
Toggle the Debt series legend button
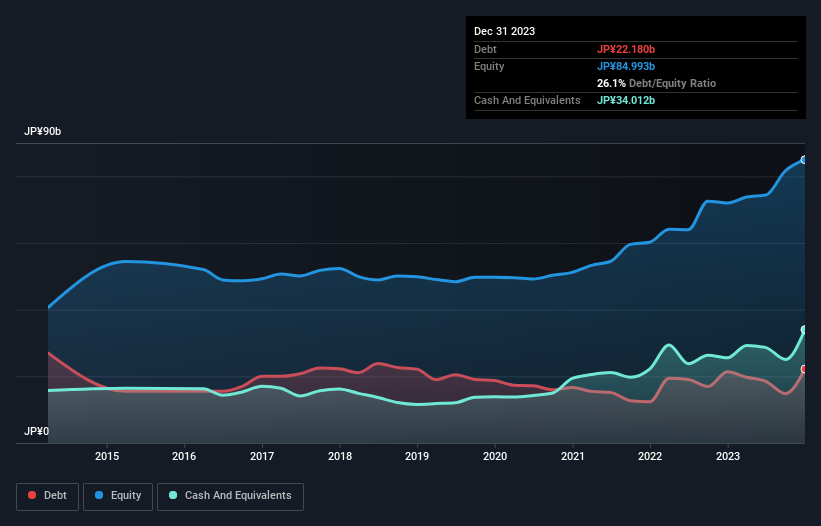click(48, 496)
